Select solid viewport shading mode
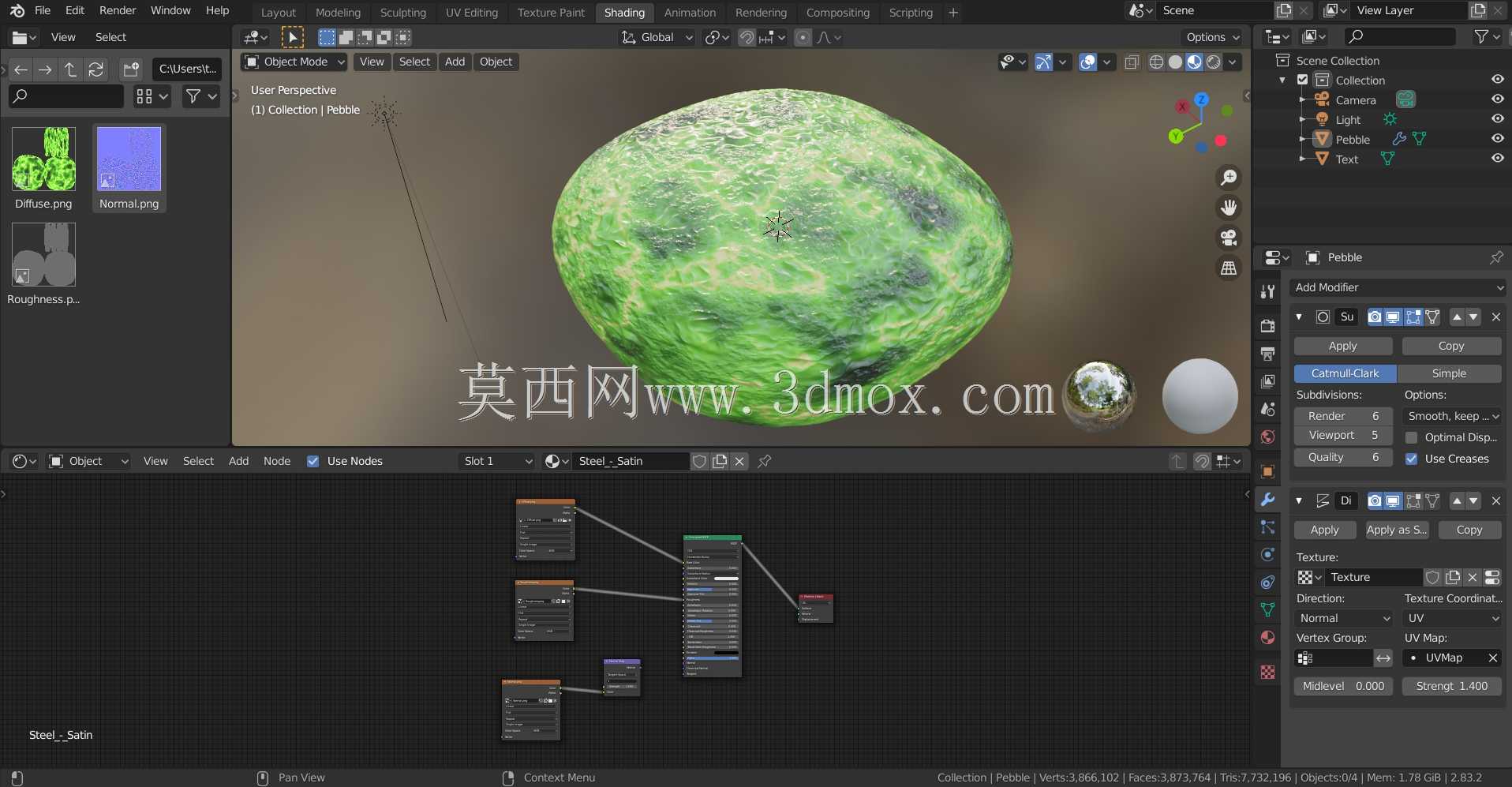 point(1175,62)
